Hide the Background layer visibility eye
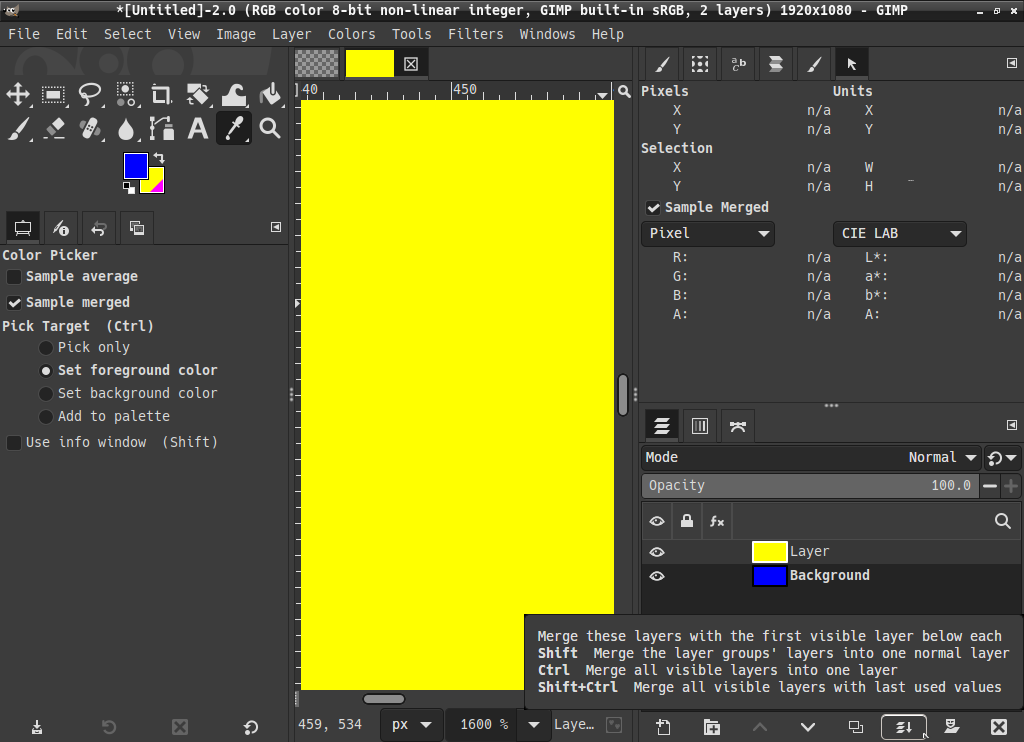This screenshot has width=1024, height=742. click(657, 576)
